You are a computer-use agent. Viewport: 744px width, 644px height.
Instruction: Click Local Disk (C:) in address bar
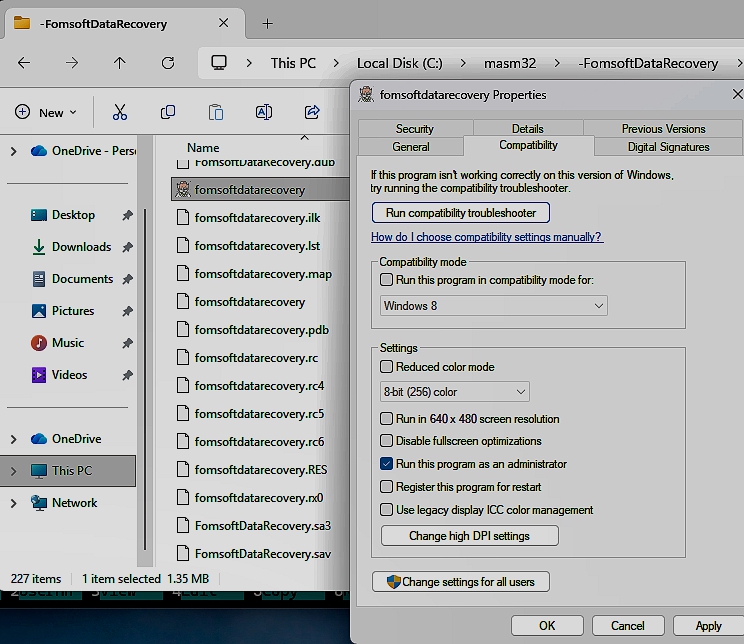[x=400, y=63]
